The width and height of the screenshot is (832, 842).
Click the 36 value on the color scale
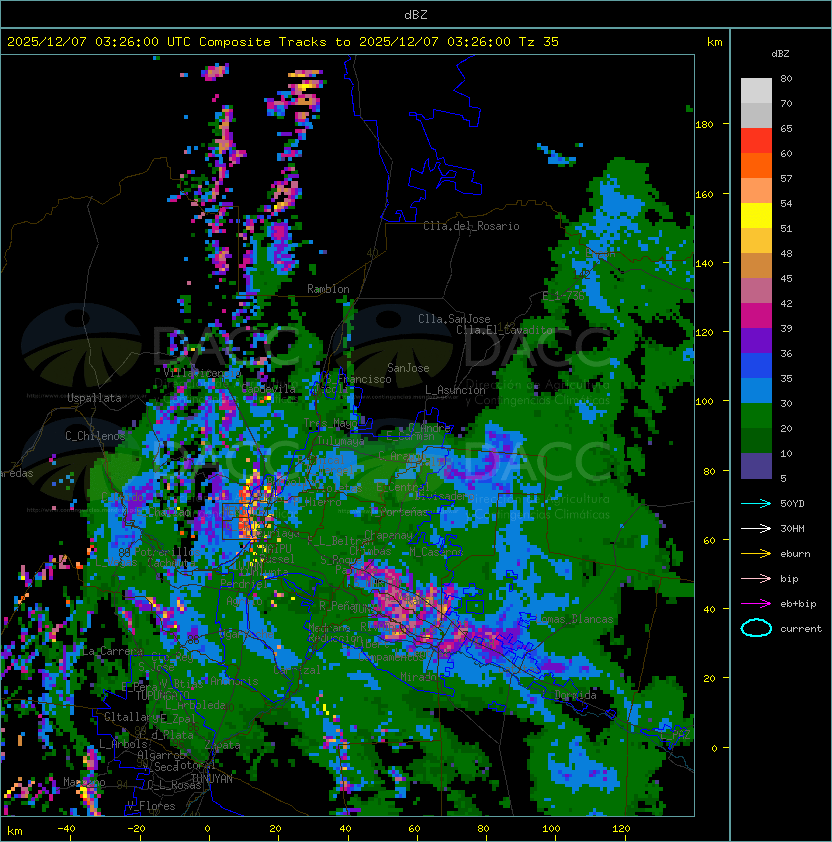[786, 353]
